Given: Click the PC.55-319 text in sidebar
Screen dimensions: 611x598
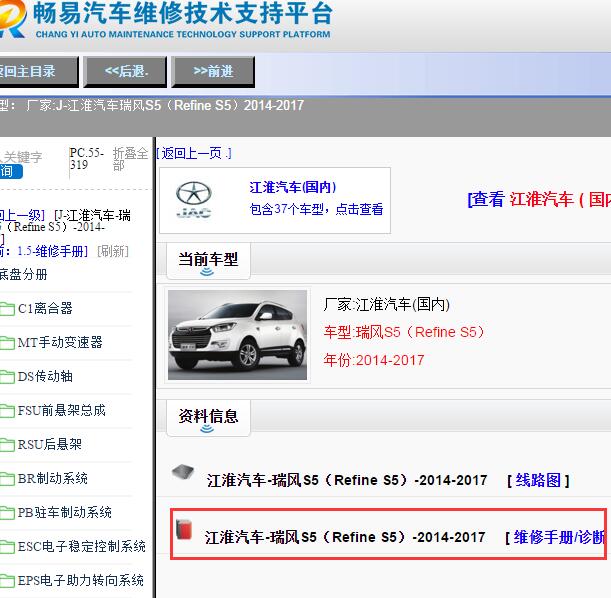Looking at the screenshot, I should 87,159.
